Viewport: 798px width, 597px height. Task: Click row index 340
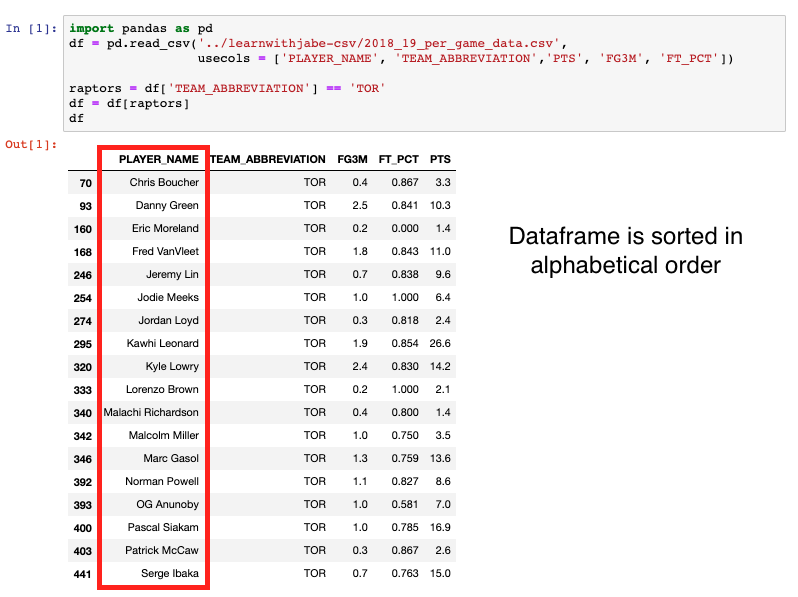(82, 413)
